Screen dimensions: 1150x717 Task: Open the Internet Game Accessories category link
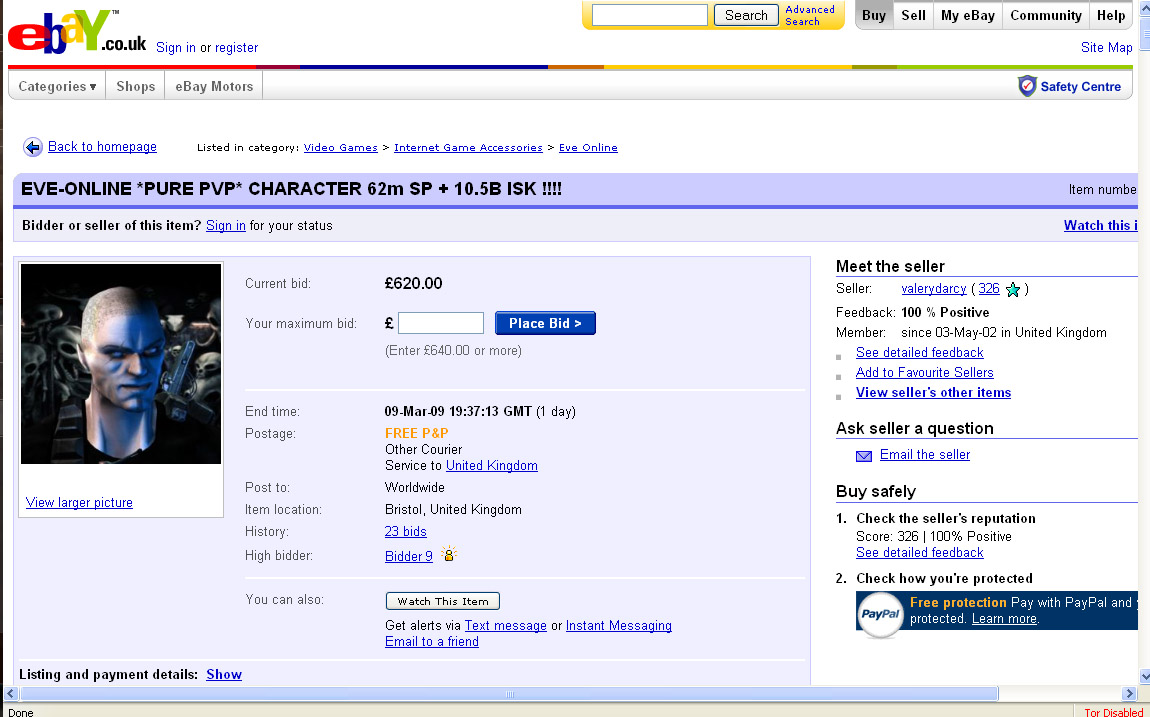(468, 147)
